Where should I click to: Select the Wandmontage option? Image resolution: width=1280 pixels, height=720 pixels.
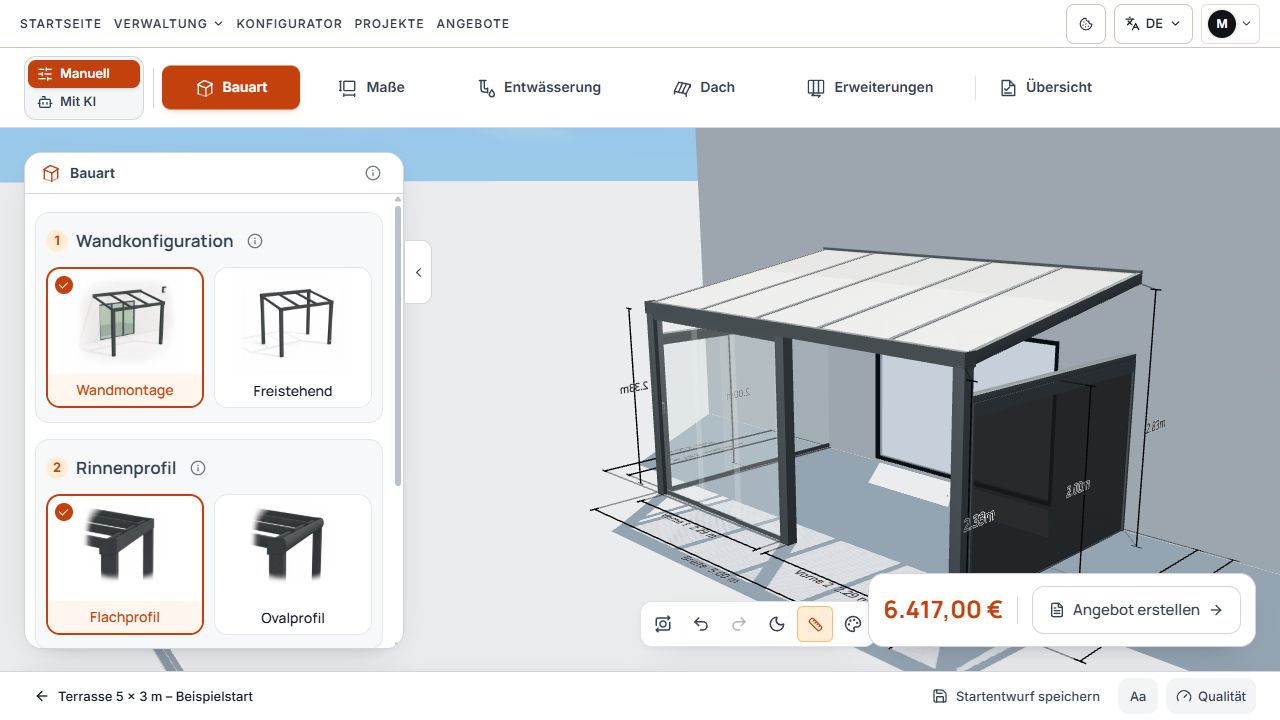125,337
